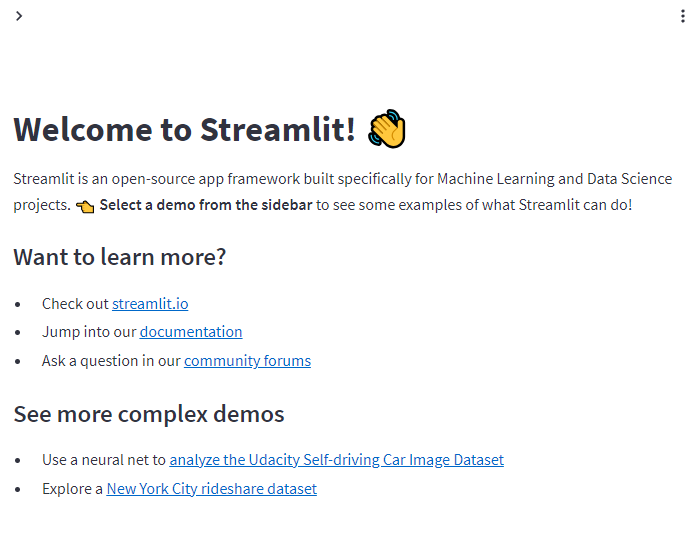Screen dimensions: 695x551
Task: Click the bold 'Select a demo from the sidebar' text
Action: 206,205
